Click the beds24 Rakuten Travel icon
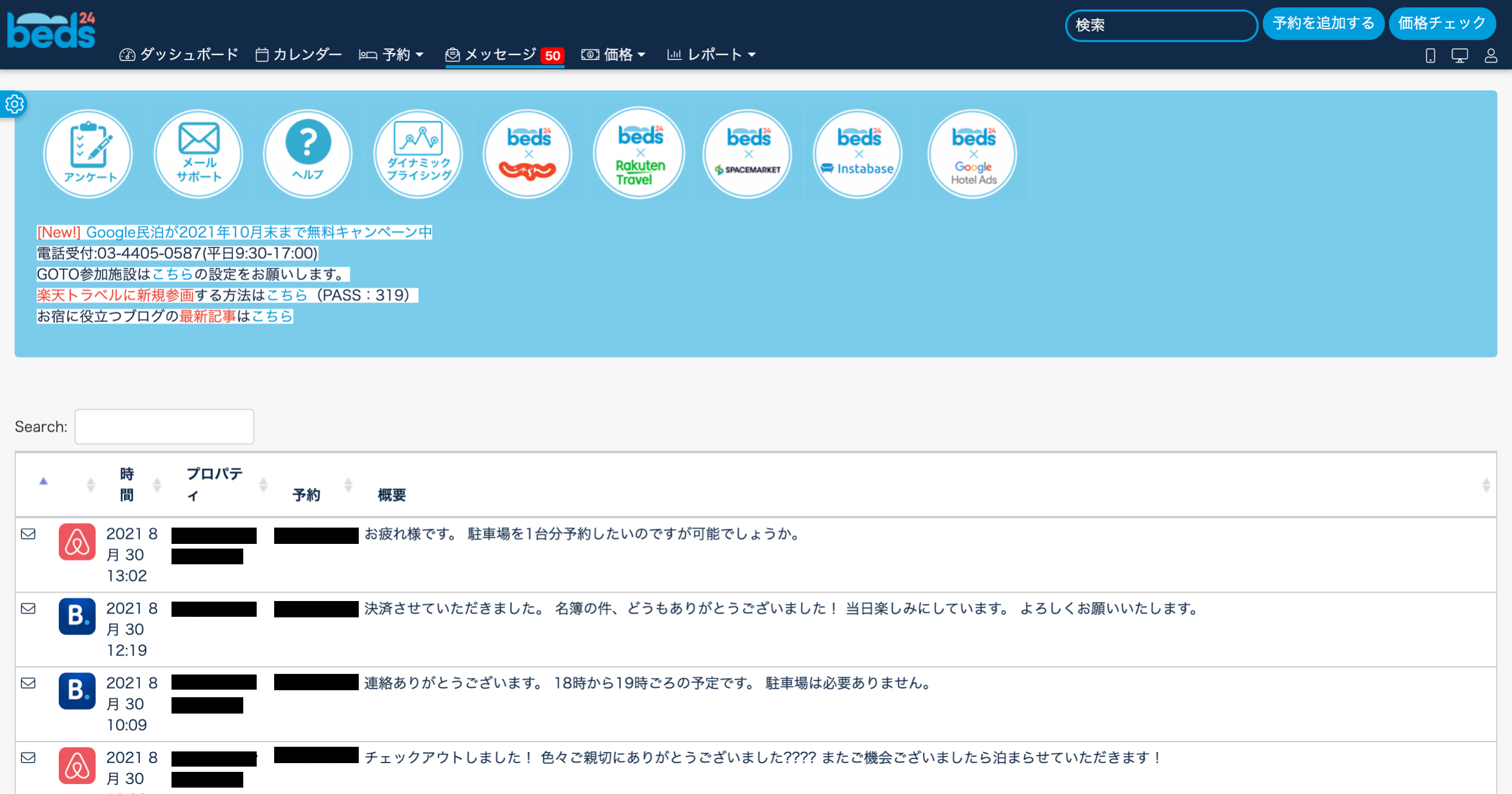The image size is (1512, 794). point(639,154)
